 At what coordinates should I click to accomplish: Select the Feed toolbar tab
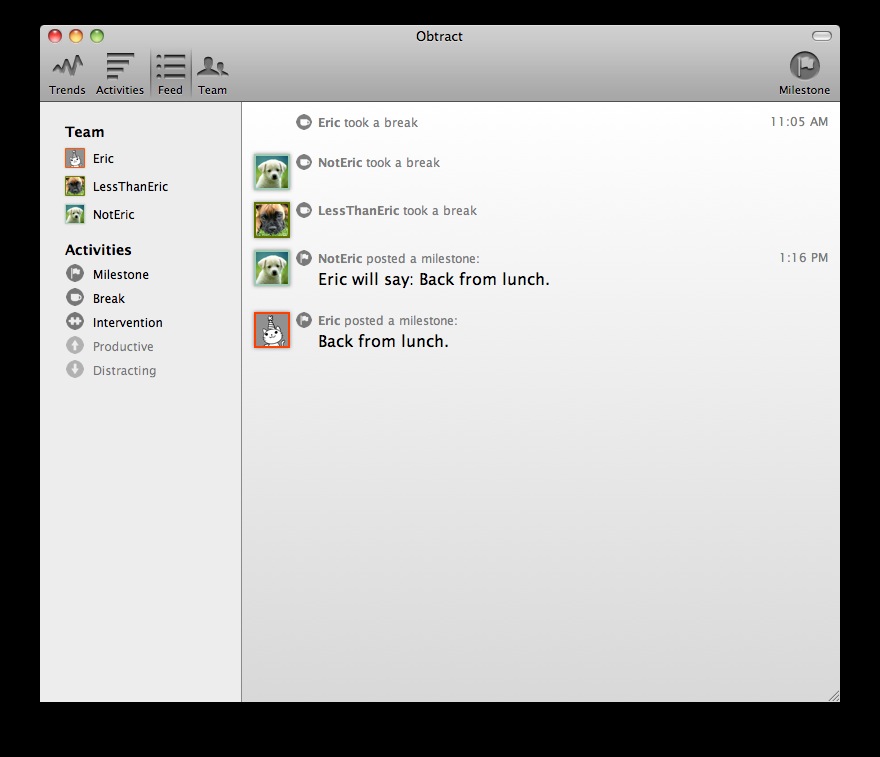pos(170,75)
